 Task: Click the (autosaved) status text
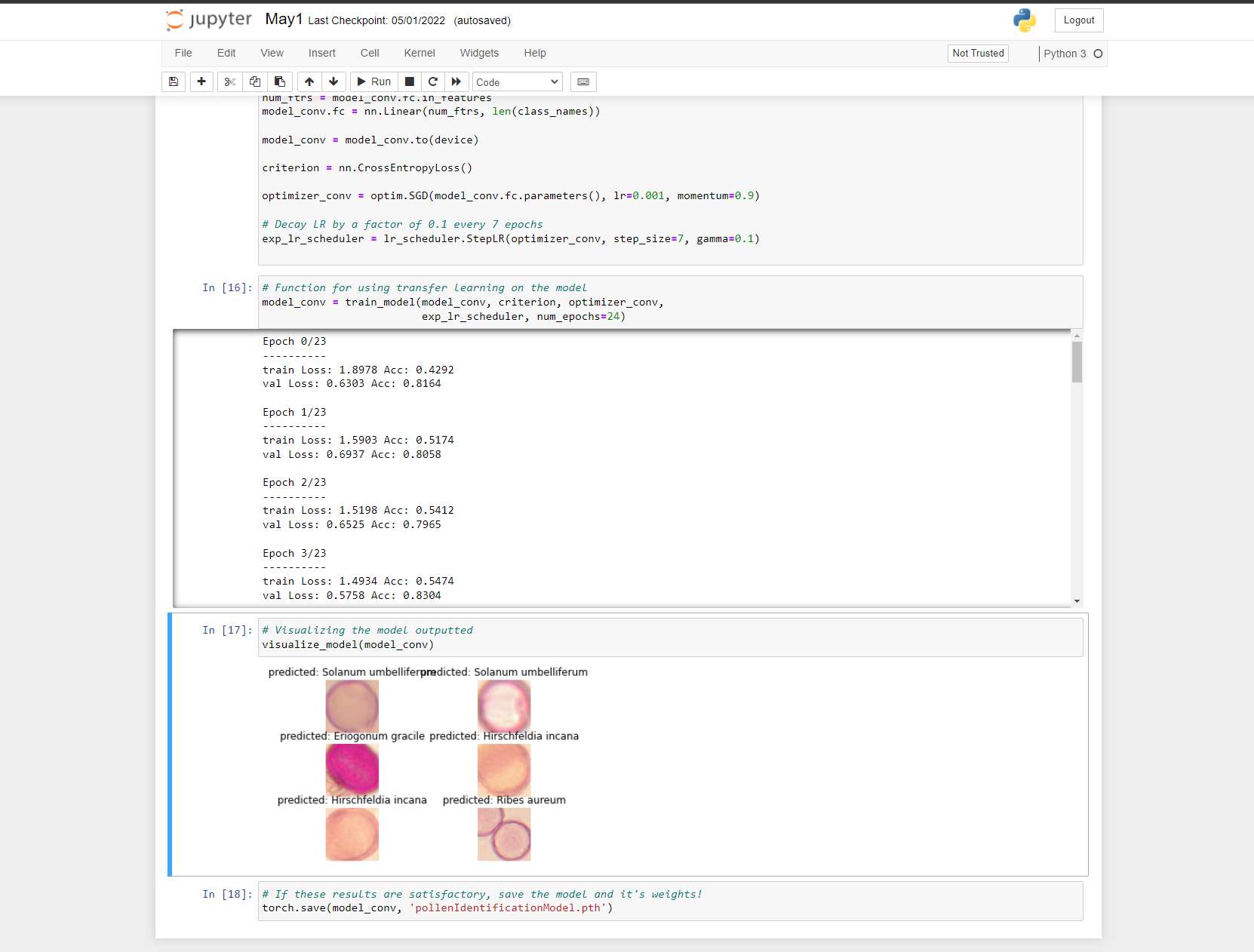coord(482,20)
